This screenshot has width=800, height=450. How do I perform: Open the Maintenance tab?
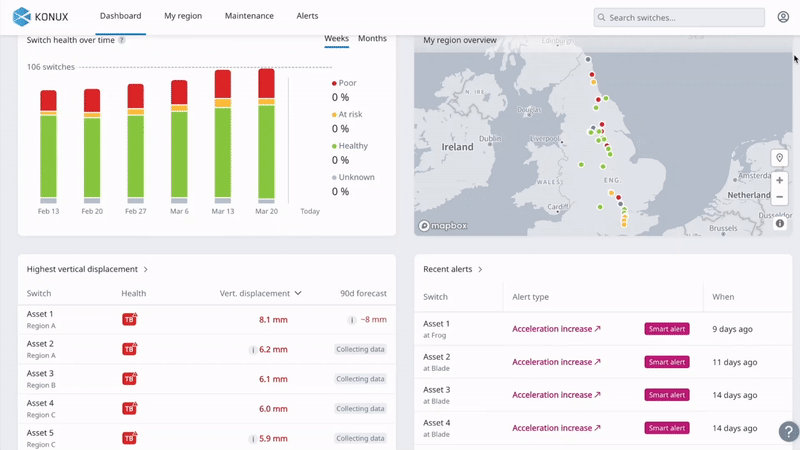pos(249,16)
